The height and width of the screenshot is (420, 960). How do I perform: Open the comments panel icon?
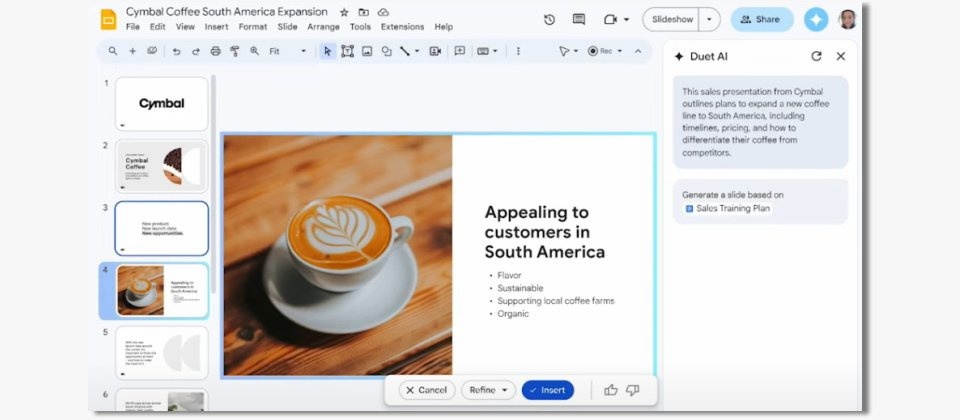click(x=578, y=19)
